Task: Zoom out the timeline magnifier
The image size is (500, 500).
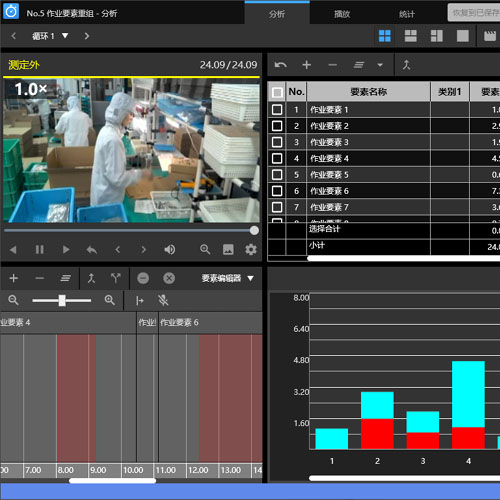Action: [x=13, y=300]
